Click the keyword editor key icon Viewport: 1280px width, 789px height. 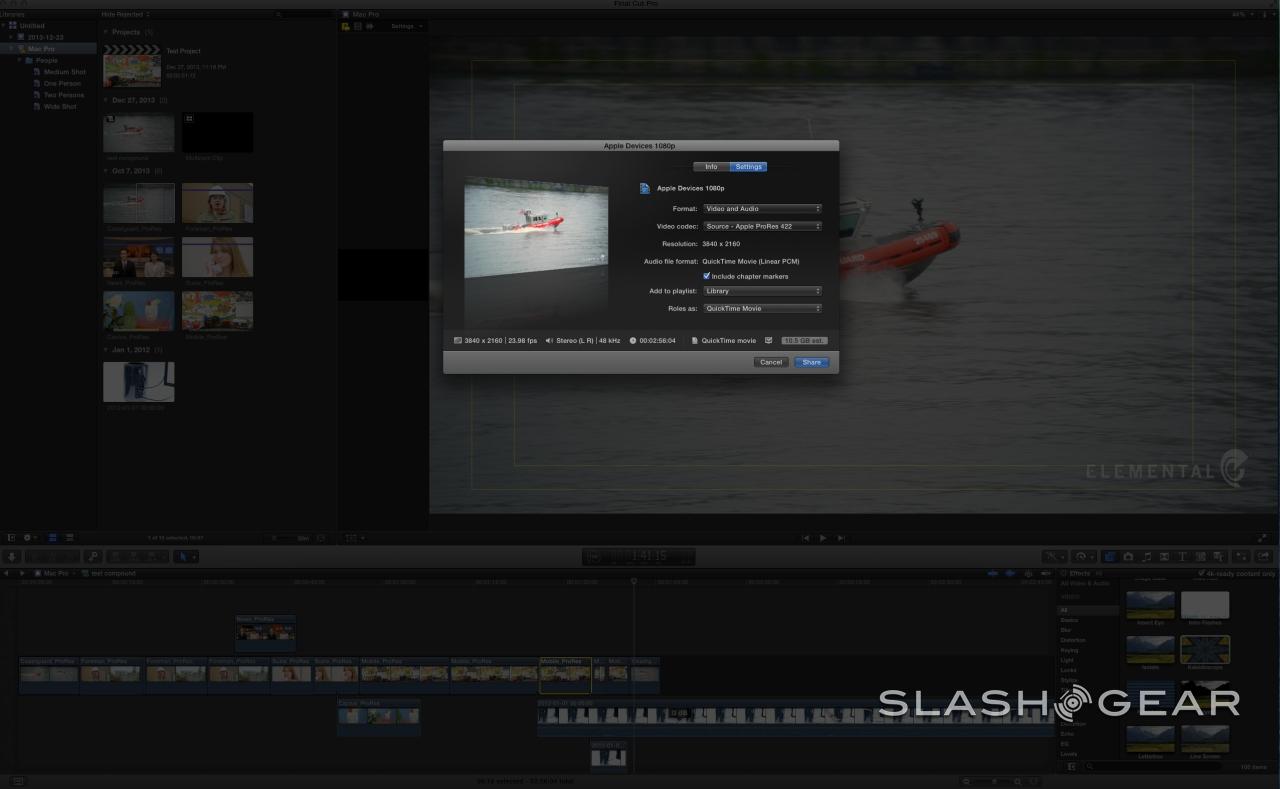pos(93,556)
